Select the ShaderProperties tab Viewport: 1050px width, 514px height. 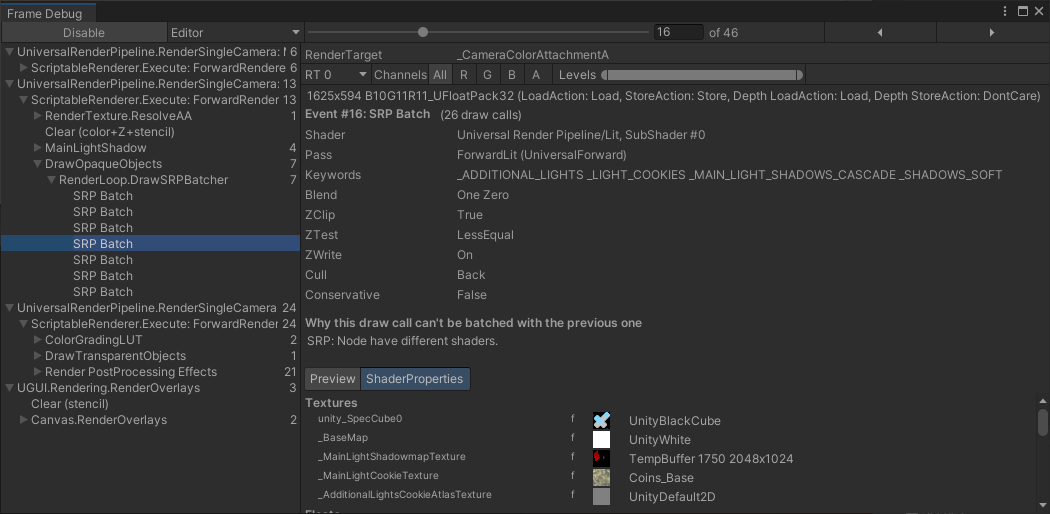[x=414, y=379]
